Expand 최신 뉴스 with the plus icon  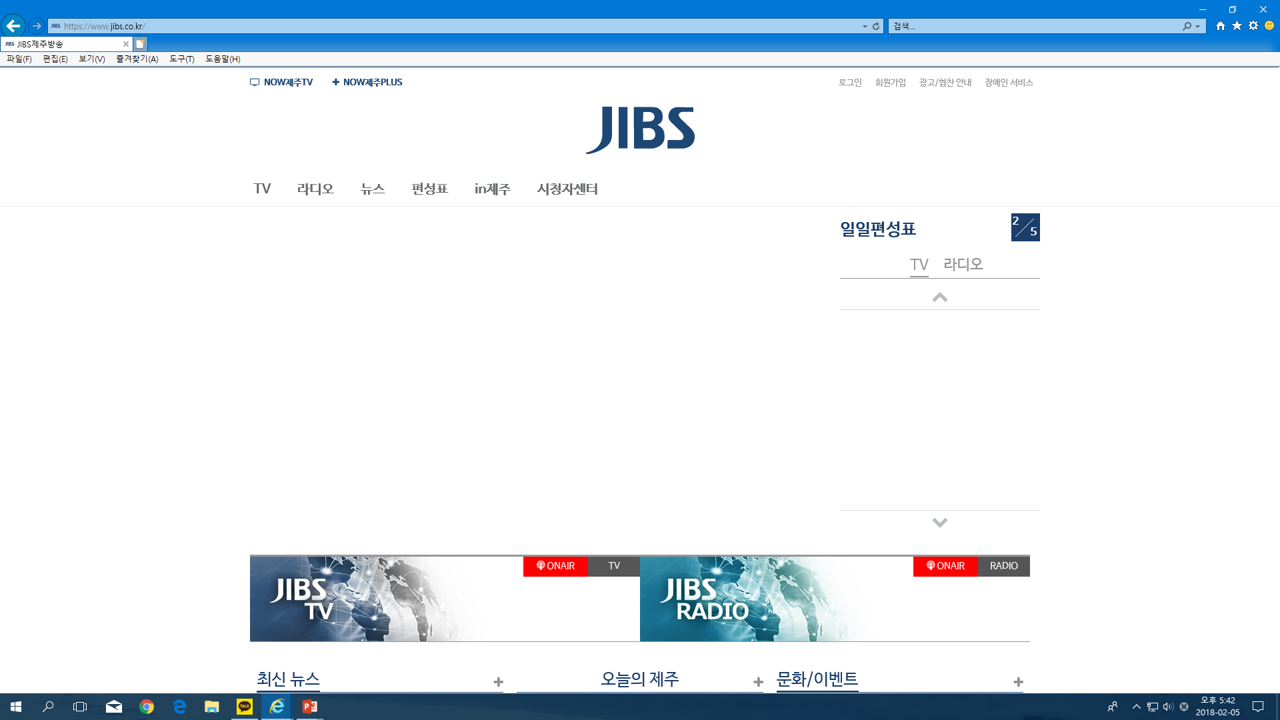[x=498, y=682]
